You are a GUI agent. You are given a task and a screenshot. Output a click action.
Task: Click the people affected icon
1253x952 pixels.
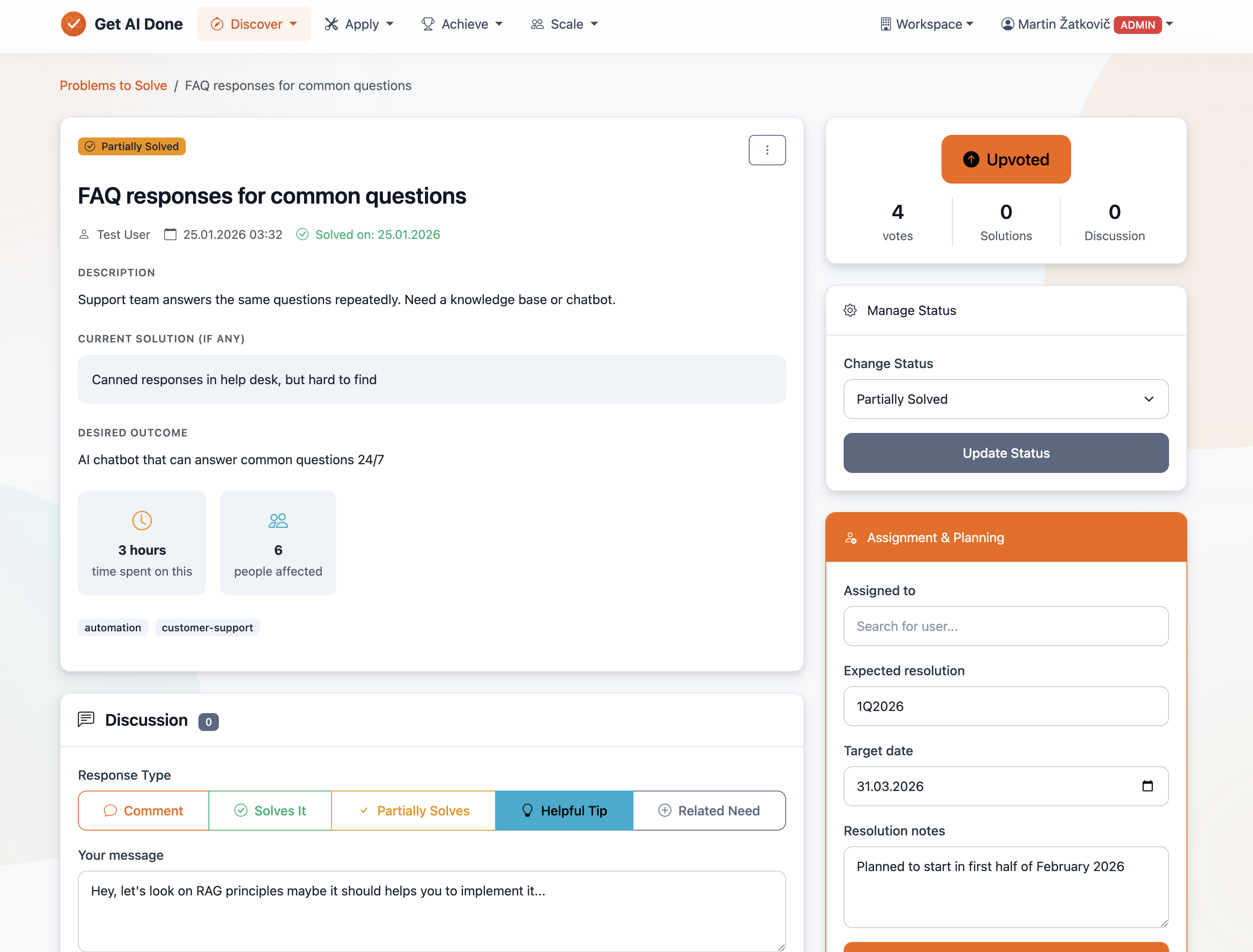(278, 520)
